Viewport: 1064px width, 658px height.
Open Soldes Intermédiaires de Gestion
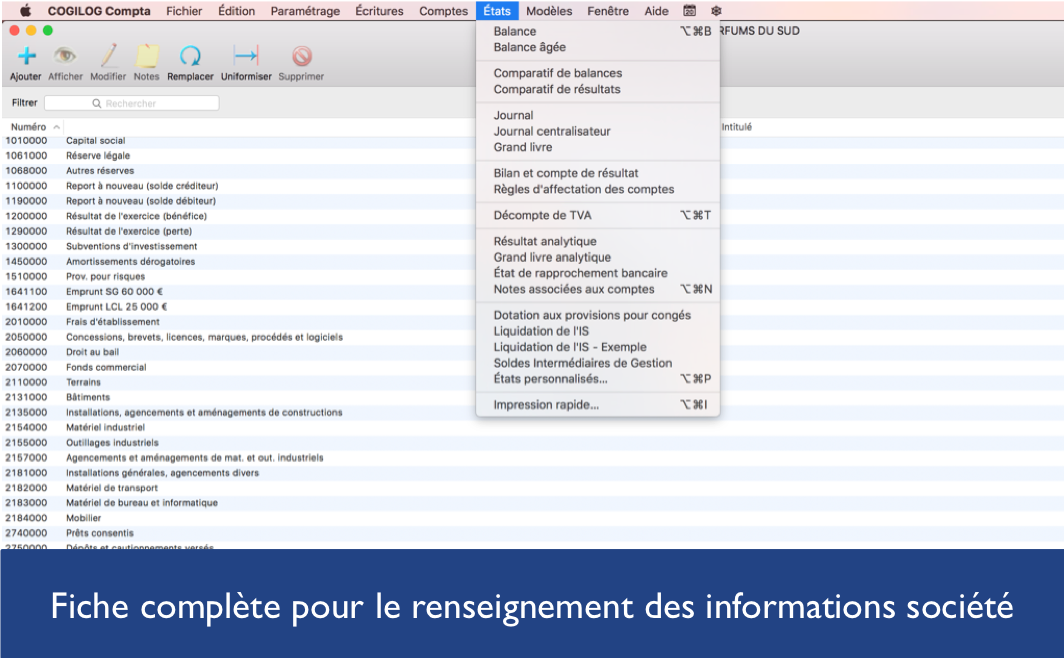[x=598, y=363]
